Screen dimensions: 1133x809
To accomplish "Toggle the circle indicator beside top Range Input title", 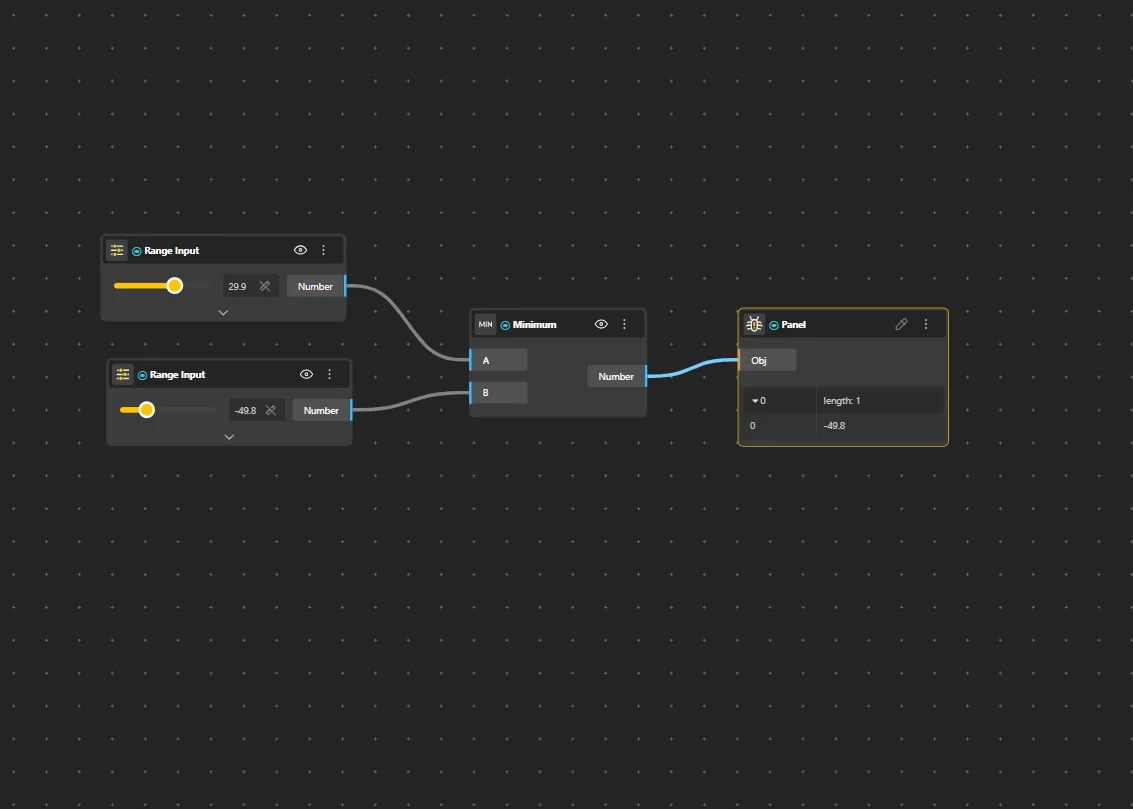I will coord(137,251).
